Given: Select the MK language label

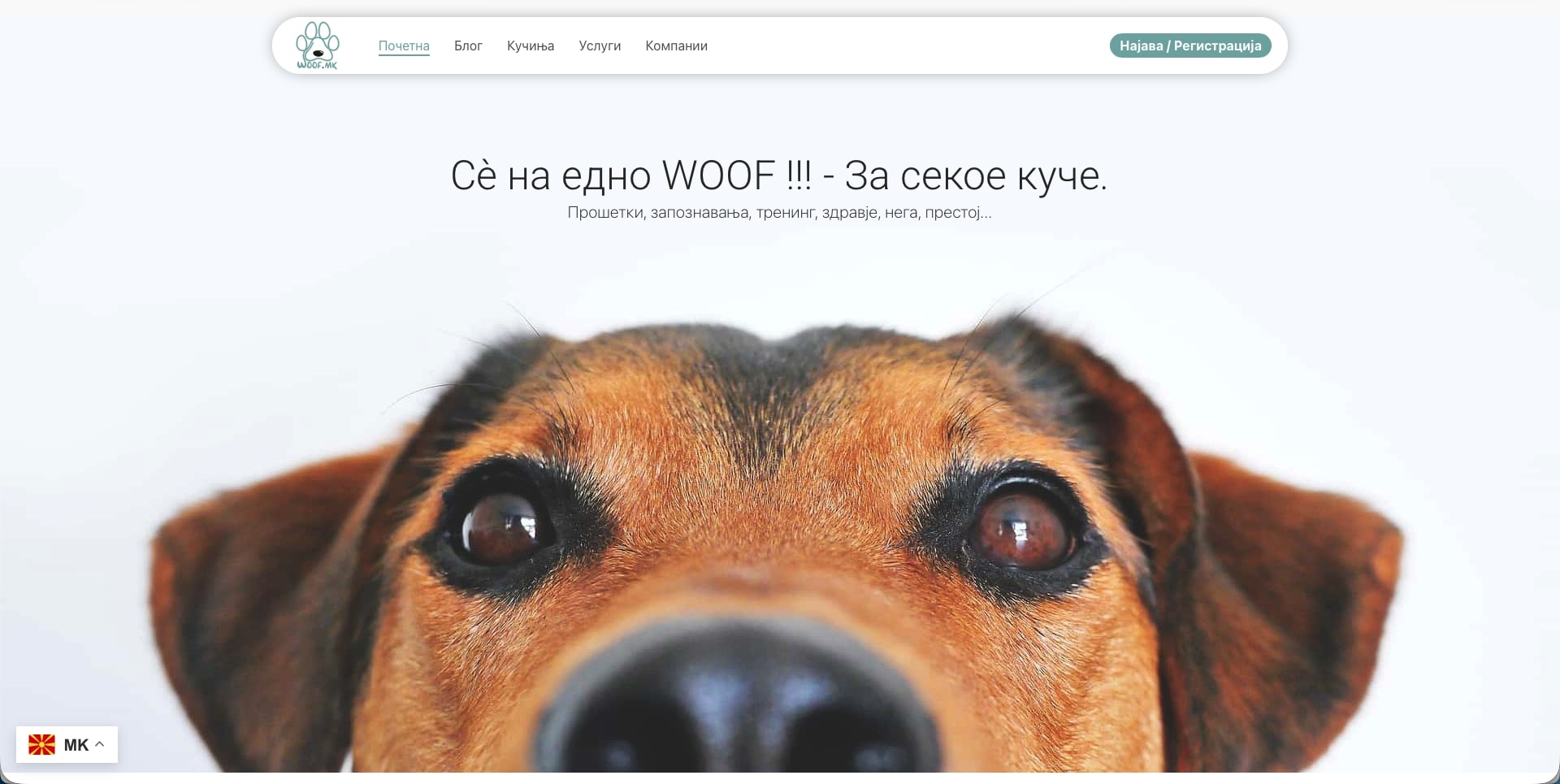Looking at the screenshot, I should tap(76, 745).
